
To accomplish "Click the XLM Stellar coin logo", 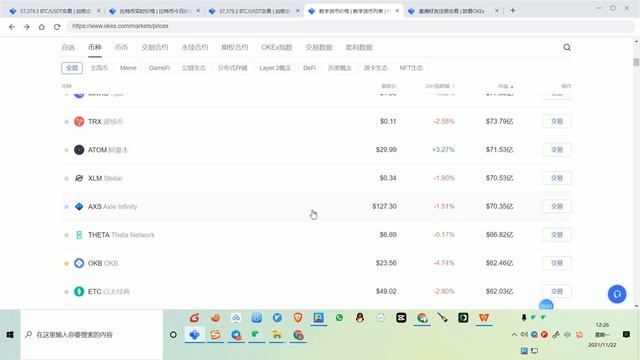I will coord(79,178).
